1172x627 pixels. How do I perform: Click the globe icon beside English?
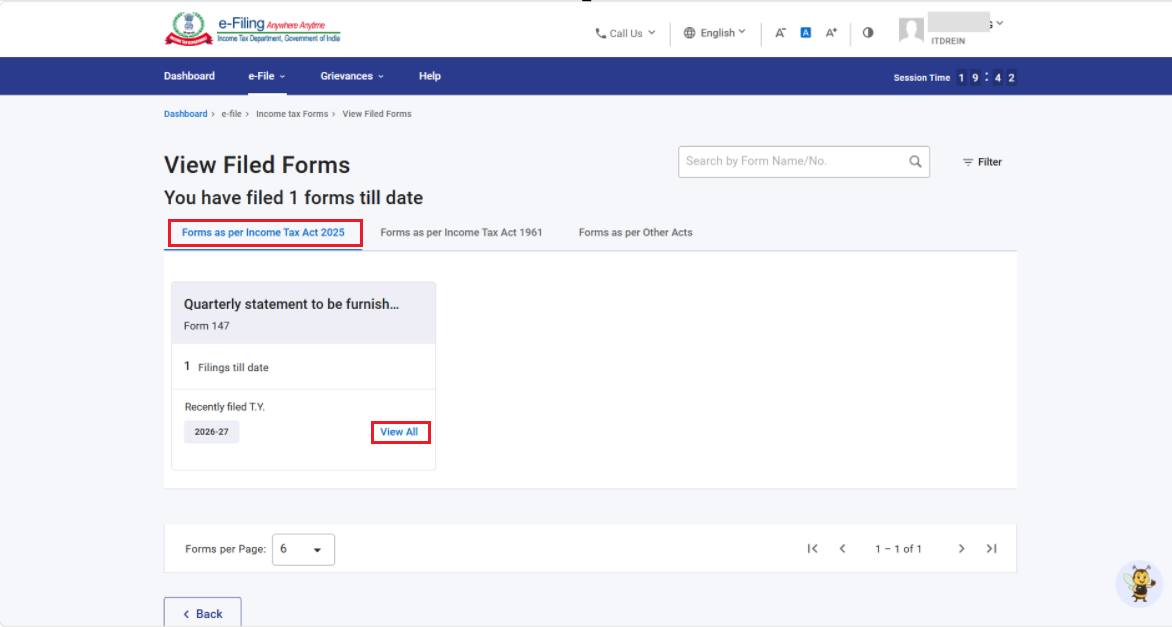tap(689, 33)
